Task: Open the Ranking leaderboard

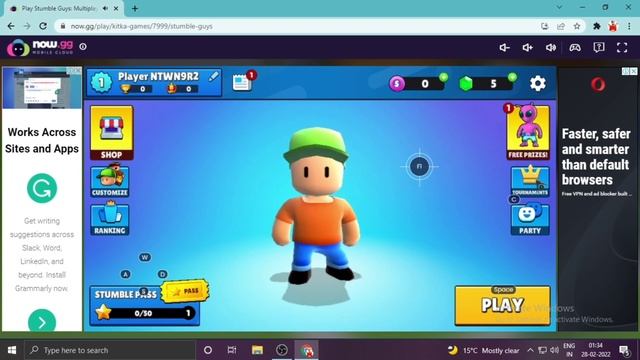Action: pos(110,219)
